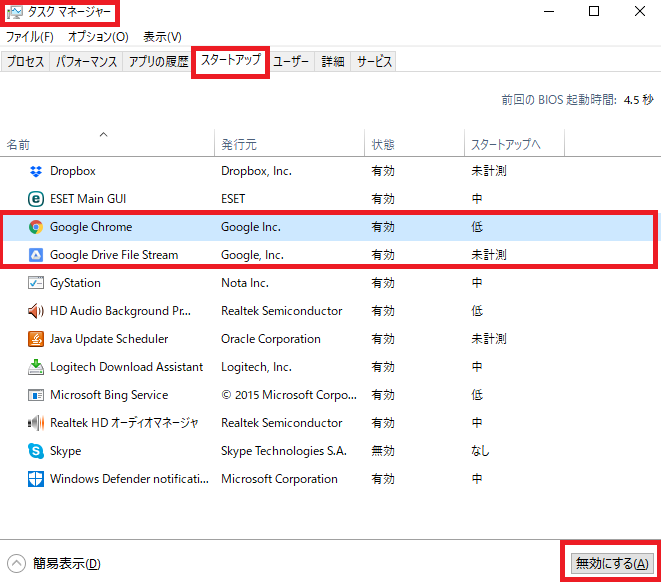Click the 未計測 impact value for Dropbox
This screenshot has width=661, height=584.
coord(489,171)
